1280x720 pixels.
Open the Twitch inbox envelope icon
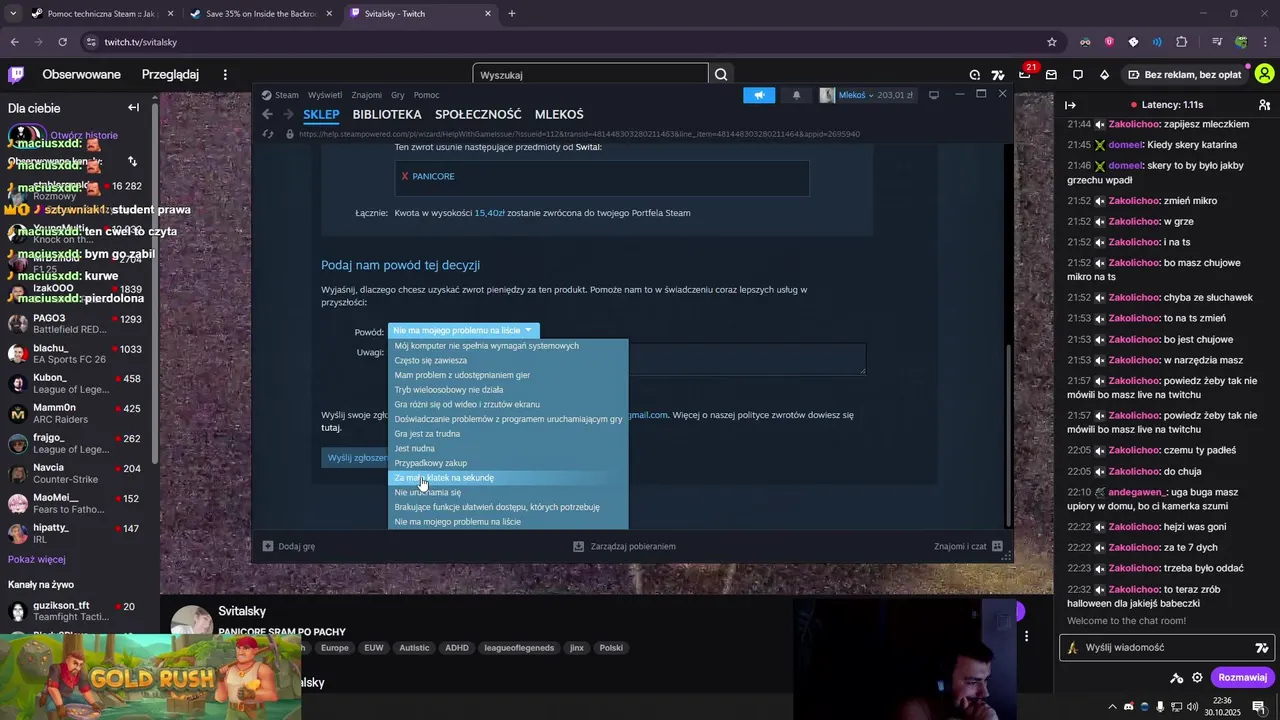pyautogui.click(x=1051, y=74)
